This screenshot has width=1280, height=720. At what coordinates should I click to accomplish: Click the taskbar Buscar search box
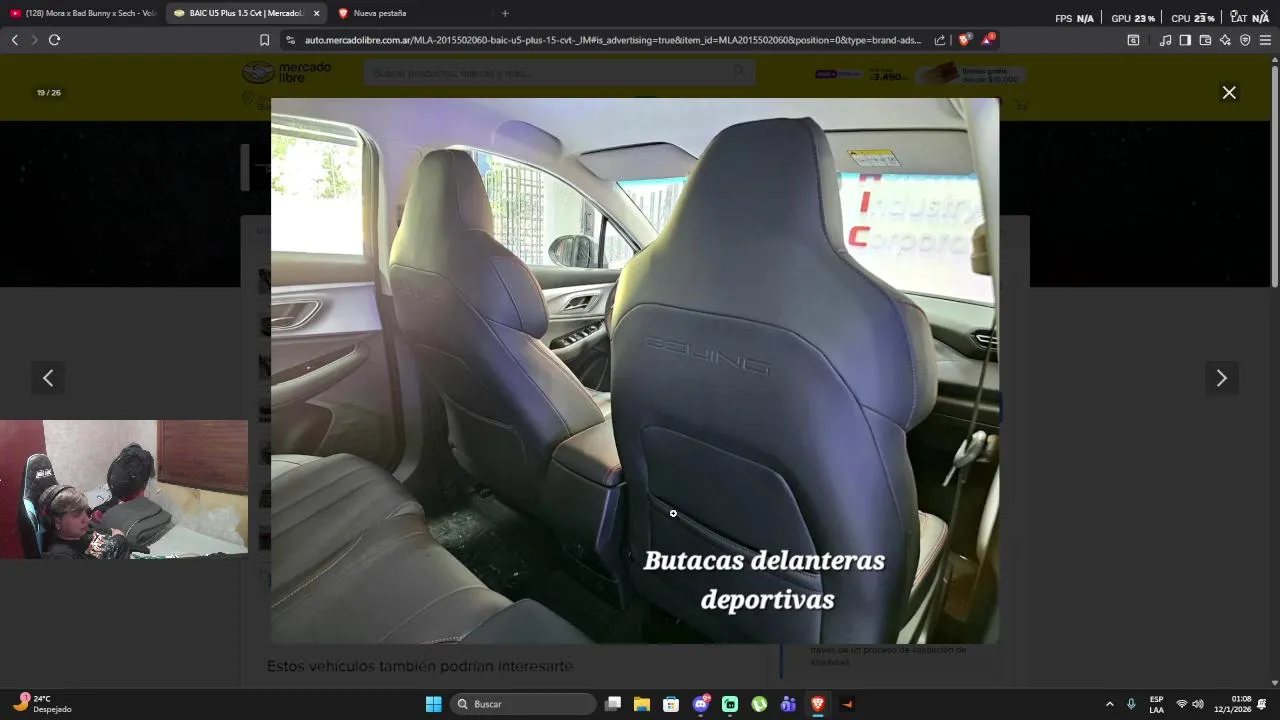523,704
